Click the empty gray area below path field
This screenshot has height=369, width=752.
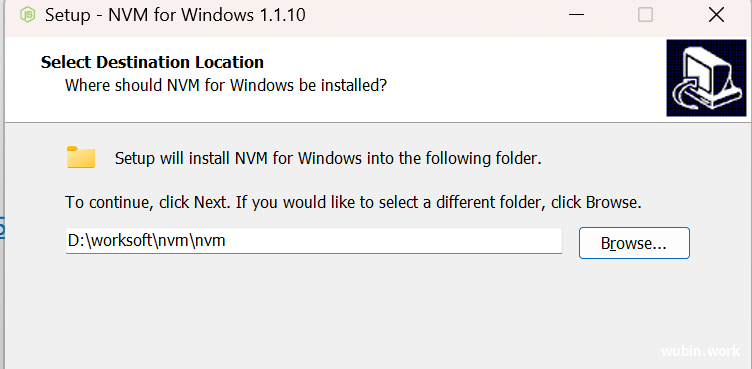pos(336,312)
